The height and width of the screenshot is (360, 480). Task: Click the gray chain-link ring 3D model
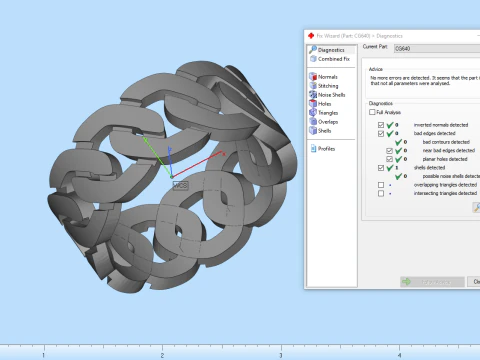pos(172,177)
